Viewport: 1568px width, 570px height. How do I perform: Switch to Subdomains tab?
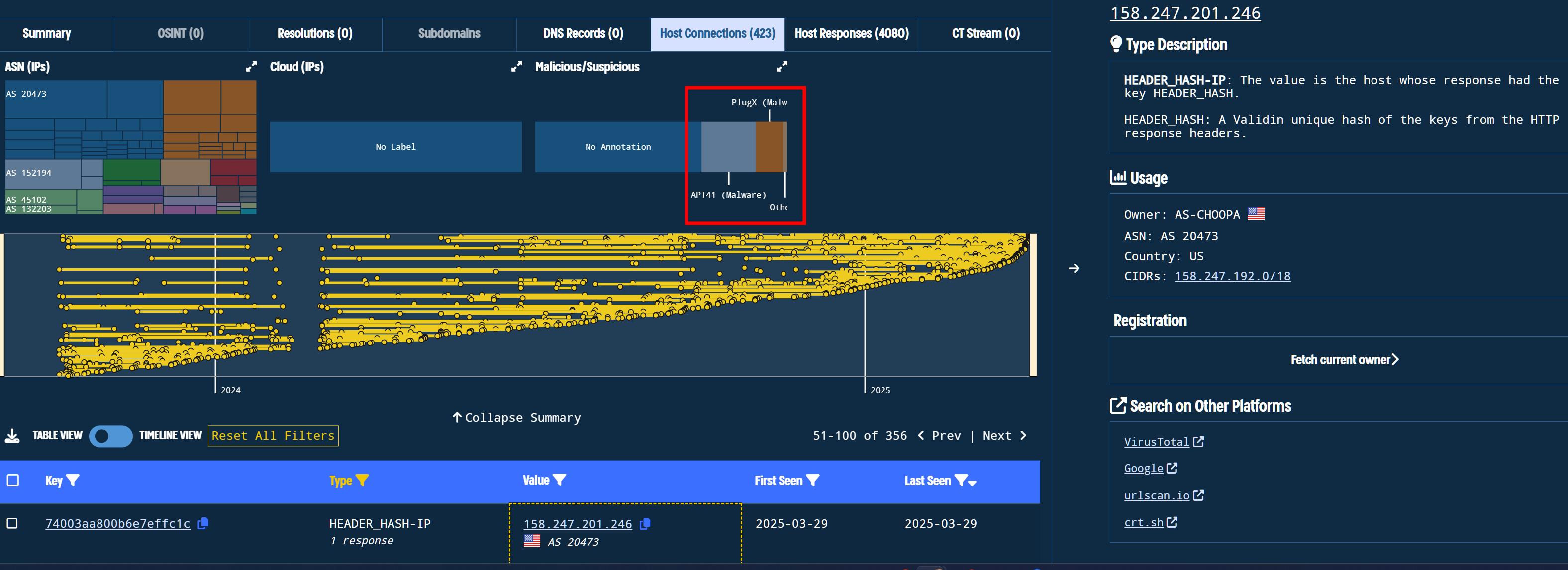point(449,33)
